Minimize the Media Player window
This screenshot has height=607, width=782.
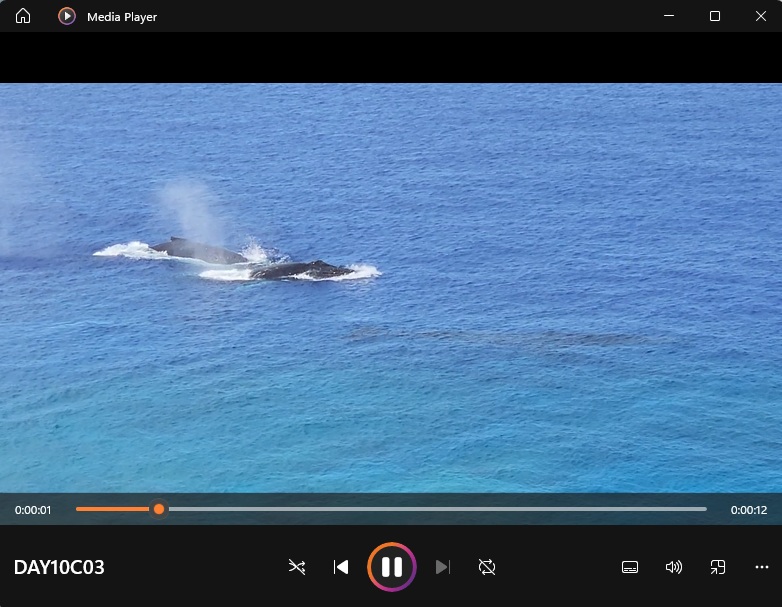[x=669, y=16]
